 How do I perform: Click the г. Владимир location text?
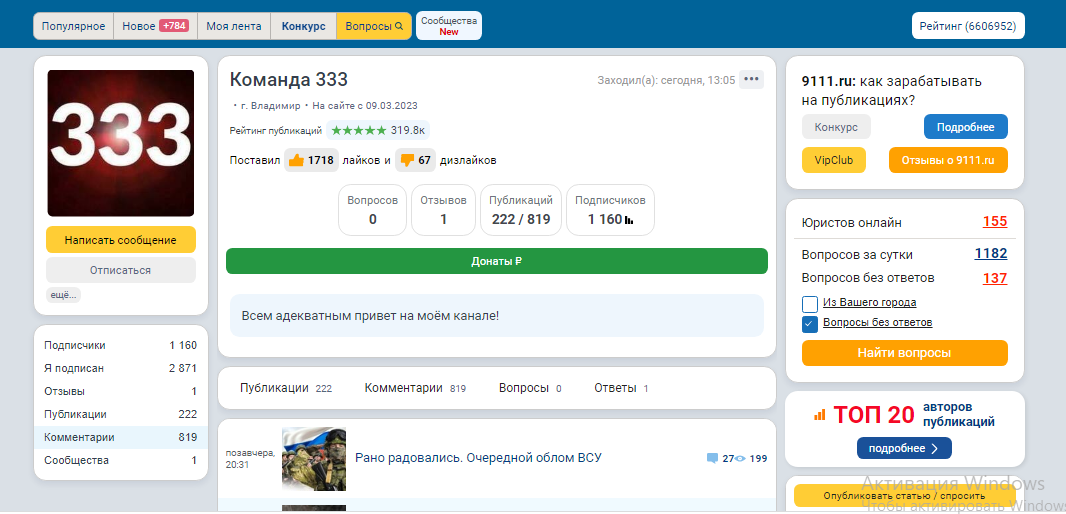click(270, 106)
